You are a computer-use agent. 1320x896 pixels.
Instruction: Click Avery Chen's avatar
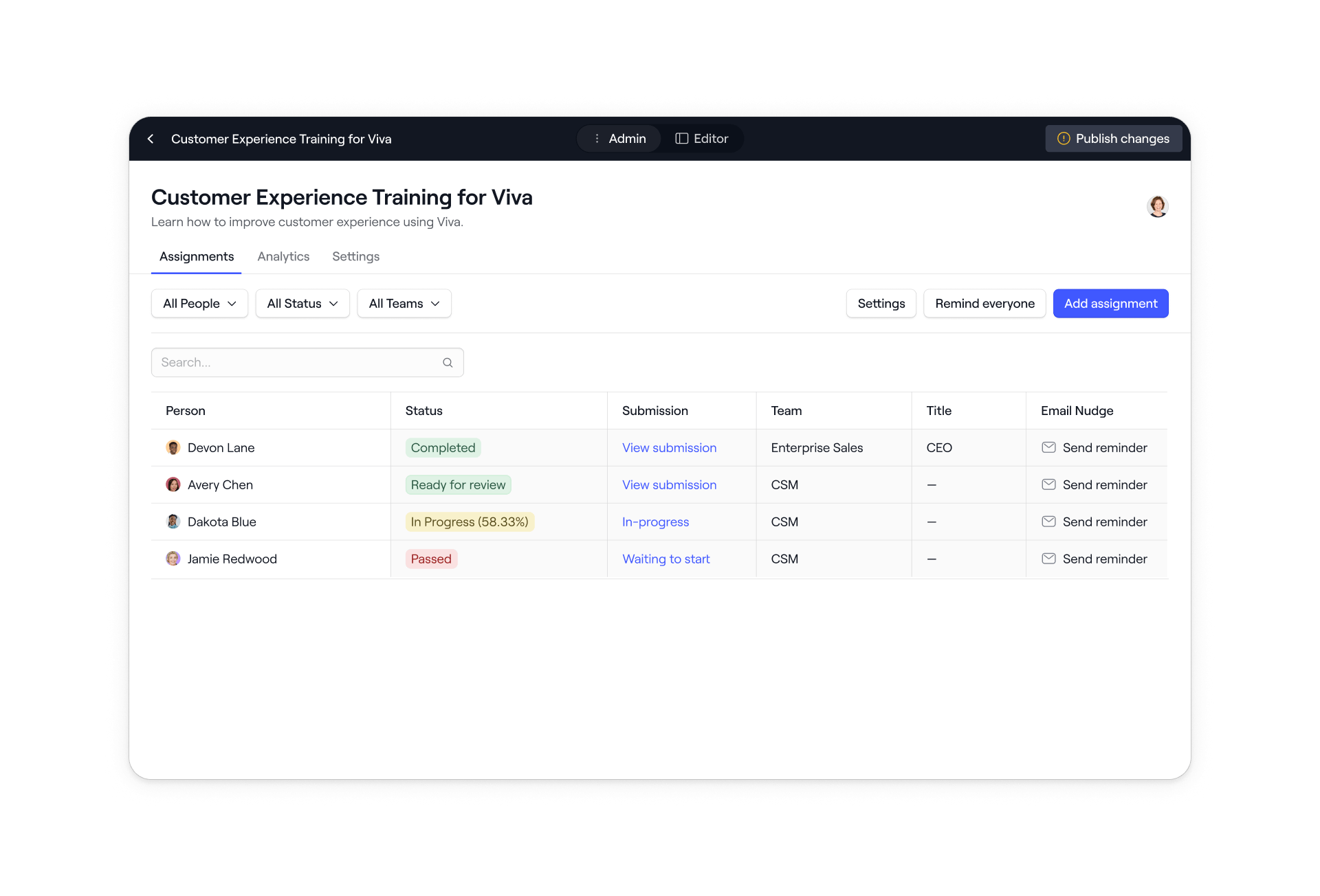coord(173,484)
